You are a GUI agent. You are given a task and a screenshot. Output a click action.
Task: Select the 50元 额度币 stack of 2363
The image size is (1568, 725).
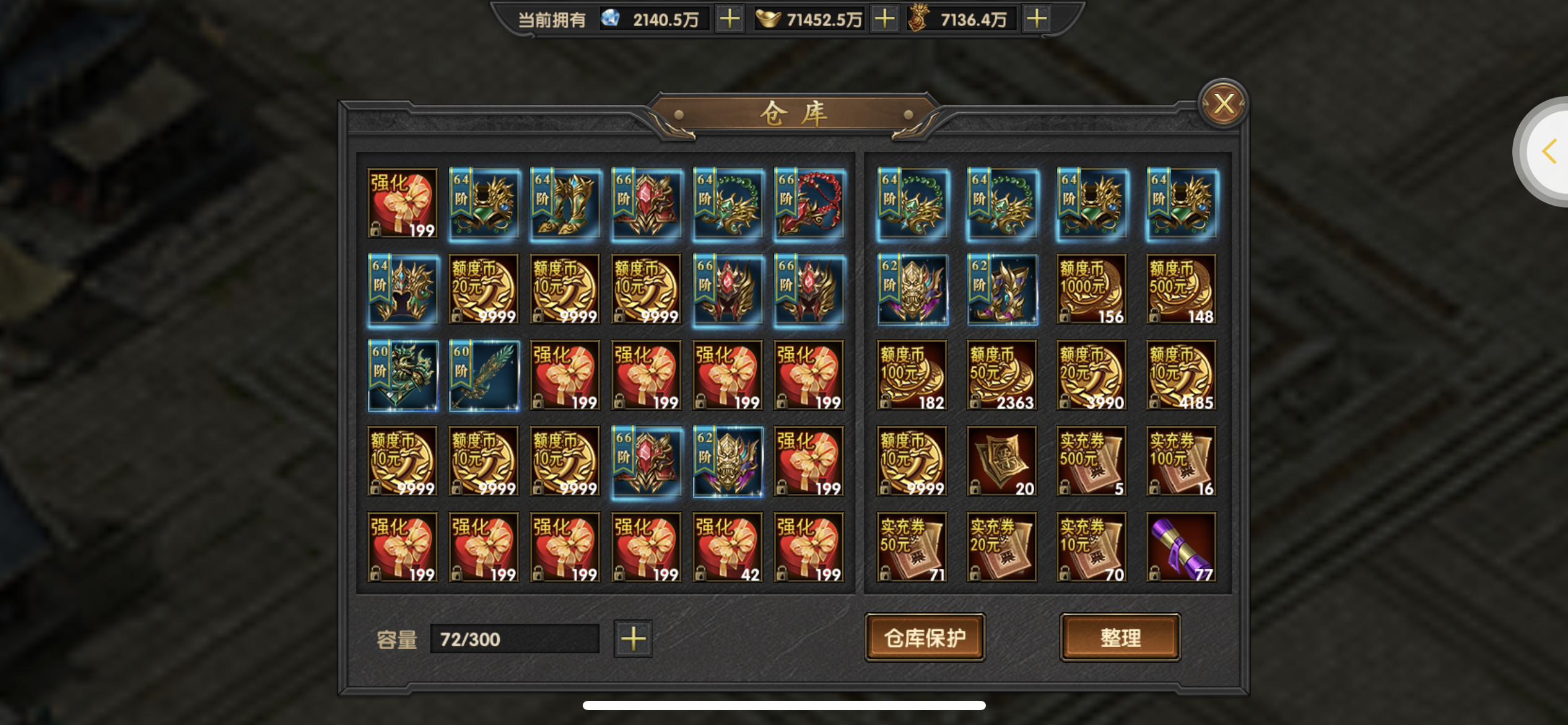point(1001,375)
